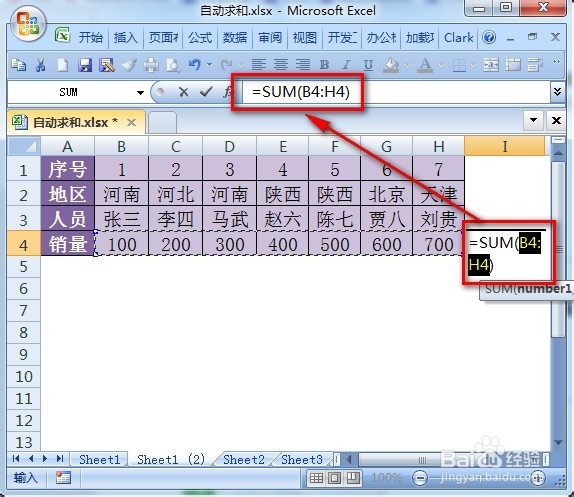
Task: Click the vertical scrollbar down arrow
Action: 558,443
